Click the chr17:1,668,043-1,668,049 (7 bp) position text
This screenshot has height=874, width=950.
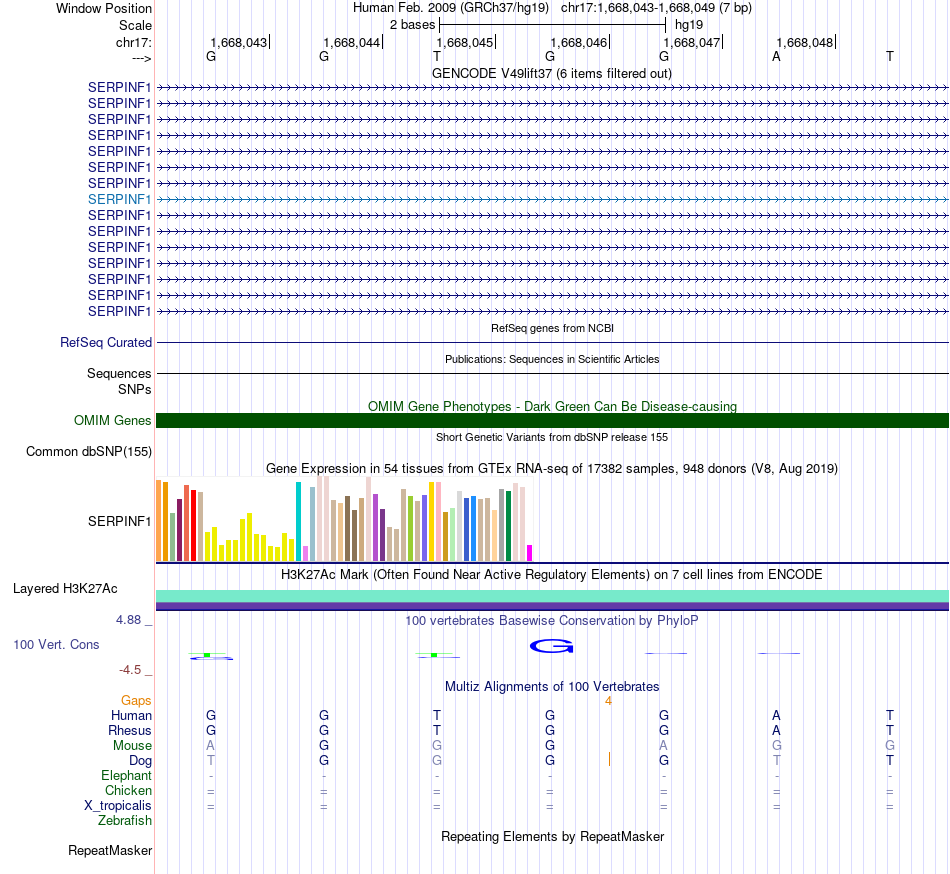pyautogui.click(x=656, y=8)
